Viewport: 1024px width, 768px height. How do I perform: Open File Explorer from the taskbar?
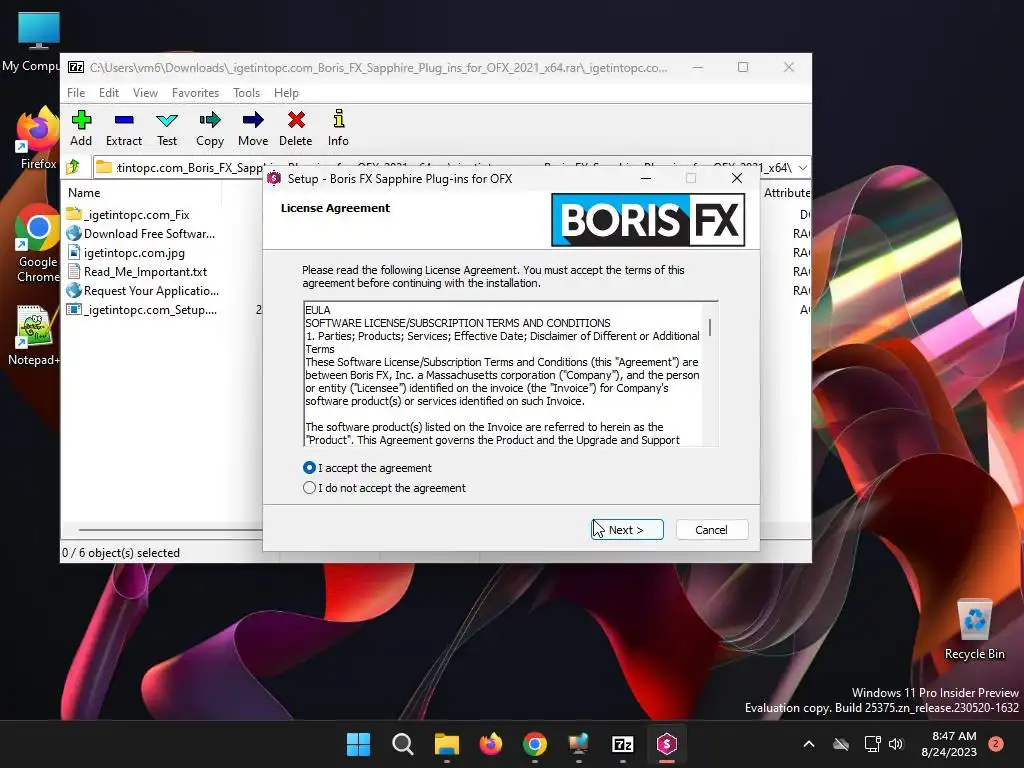tap(447, 744)
